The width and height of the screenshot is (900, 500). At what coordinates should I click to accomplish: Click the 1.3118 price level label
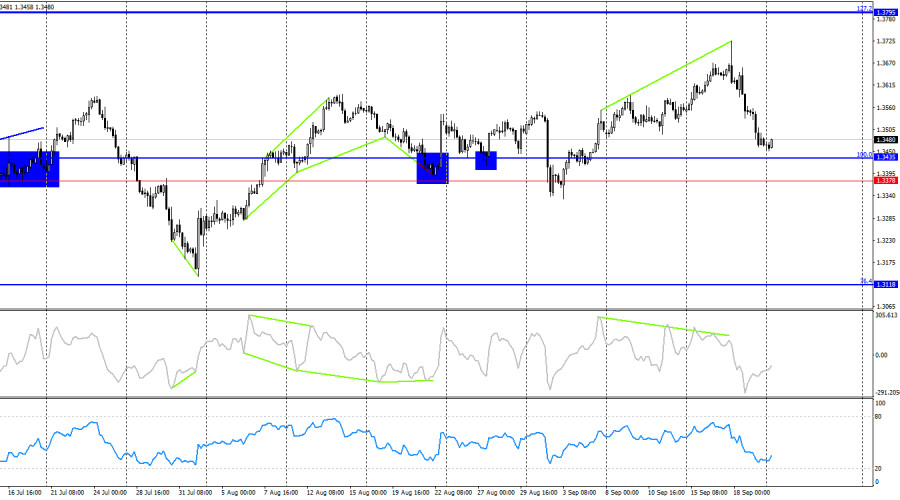click(885, 285)
